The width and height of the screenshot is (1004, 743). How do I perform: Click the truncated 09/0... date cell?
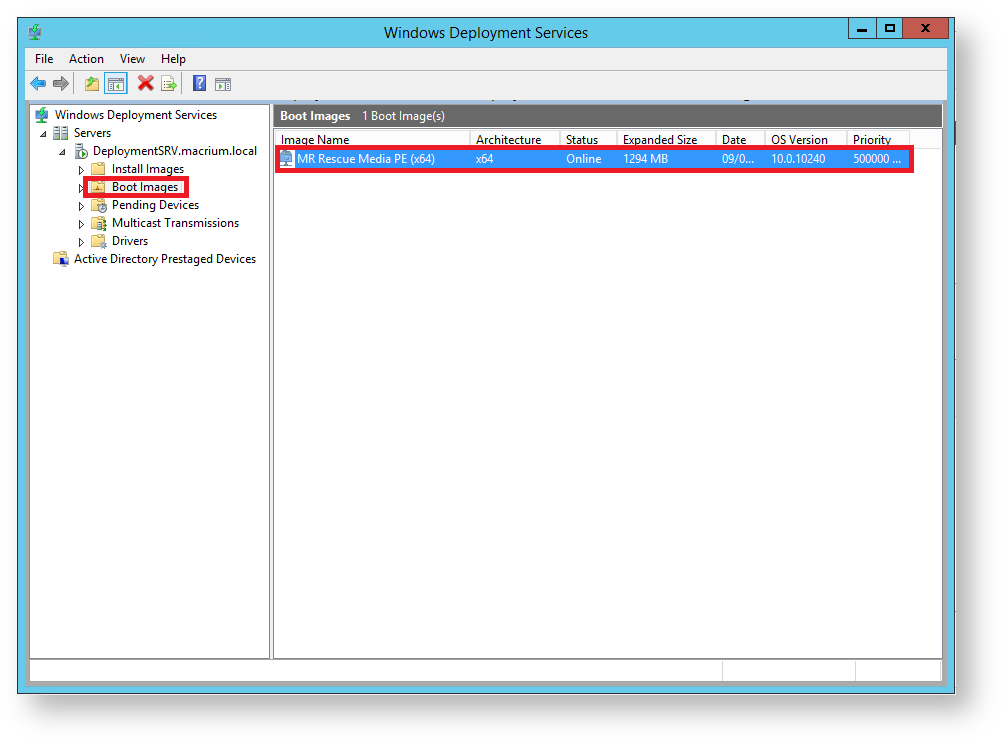pos(738,159)
